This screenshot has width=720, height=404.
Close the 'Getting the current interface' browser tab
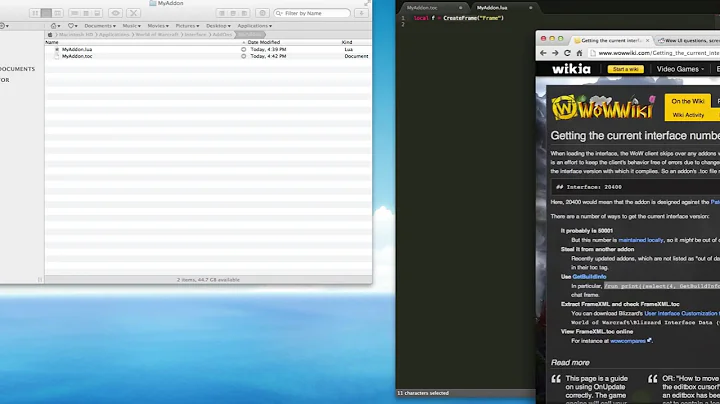pos(647,40)
